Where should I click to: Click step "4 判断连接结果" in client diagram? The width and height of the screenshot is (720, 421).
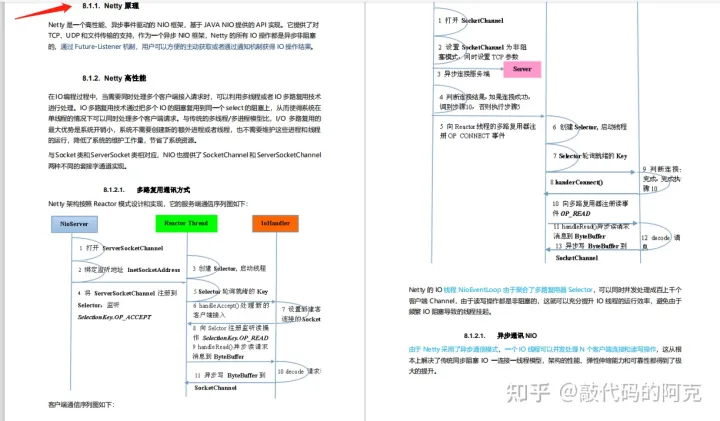pyautogui.click(x=485, y=101)
